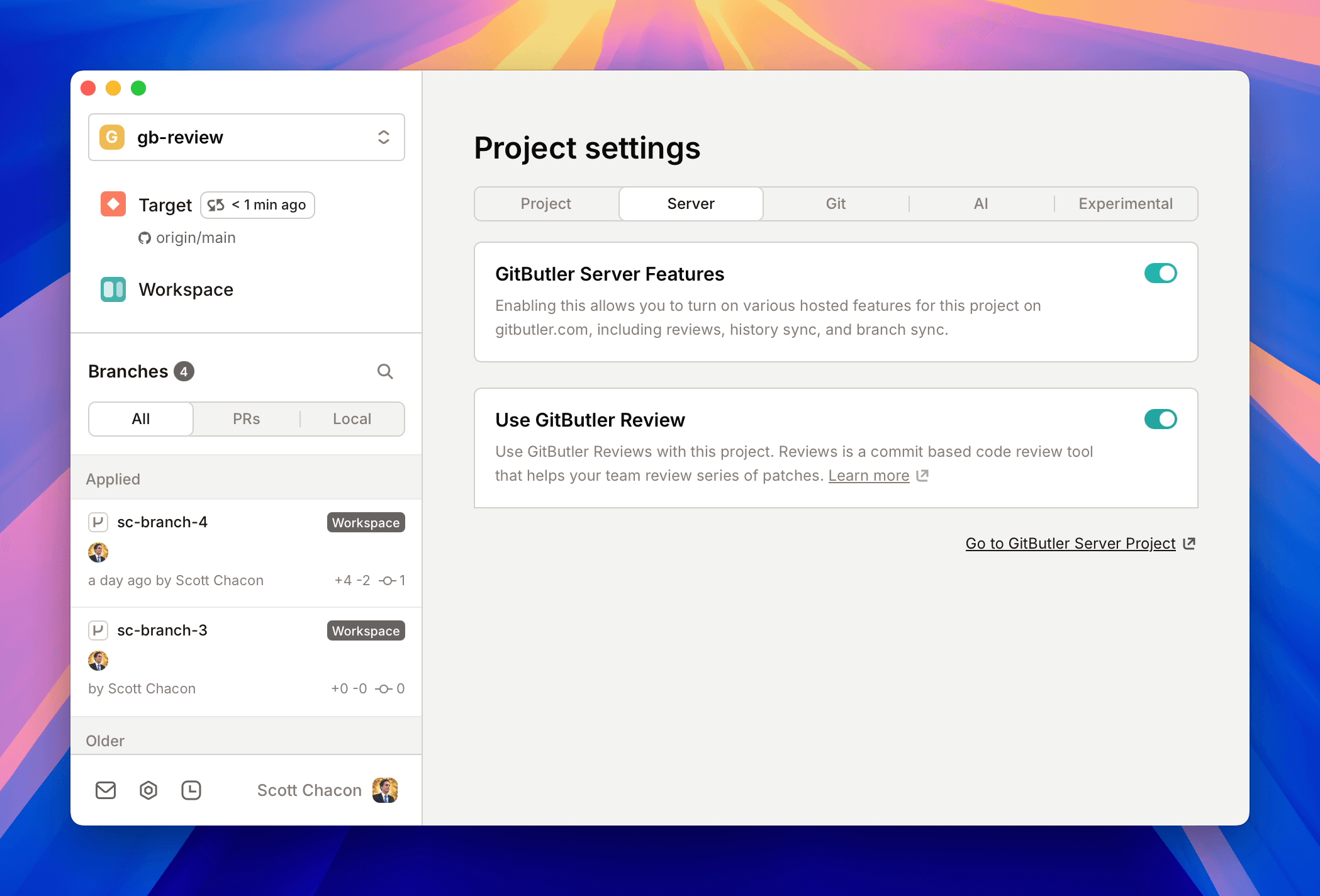This screenshot has width=1320, height=896.
Task: Click the sc-branch-4 branch icon
Action: (99, 522)
